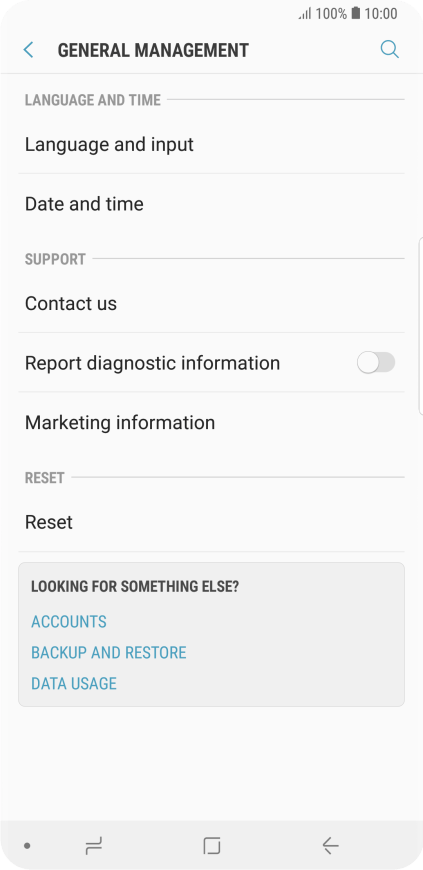Image resolution: width=423 pixels, height=870 pixels.
Task: Open Marketing information
Action: pyautogui.click(x=212, y=422)
